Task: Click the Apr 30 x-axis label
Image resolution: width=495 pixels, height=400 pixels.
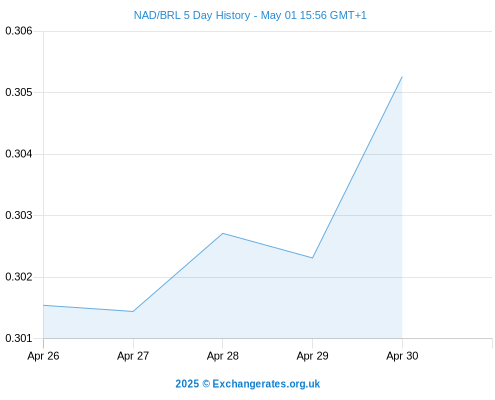Action: coord(402,356)
